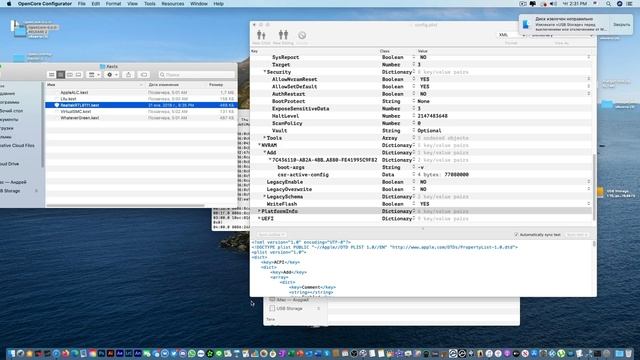640x360 pixels.
Task: Click the New Sibling toolbar icon
Action: tap(283, 36)
